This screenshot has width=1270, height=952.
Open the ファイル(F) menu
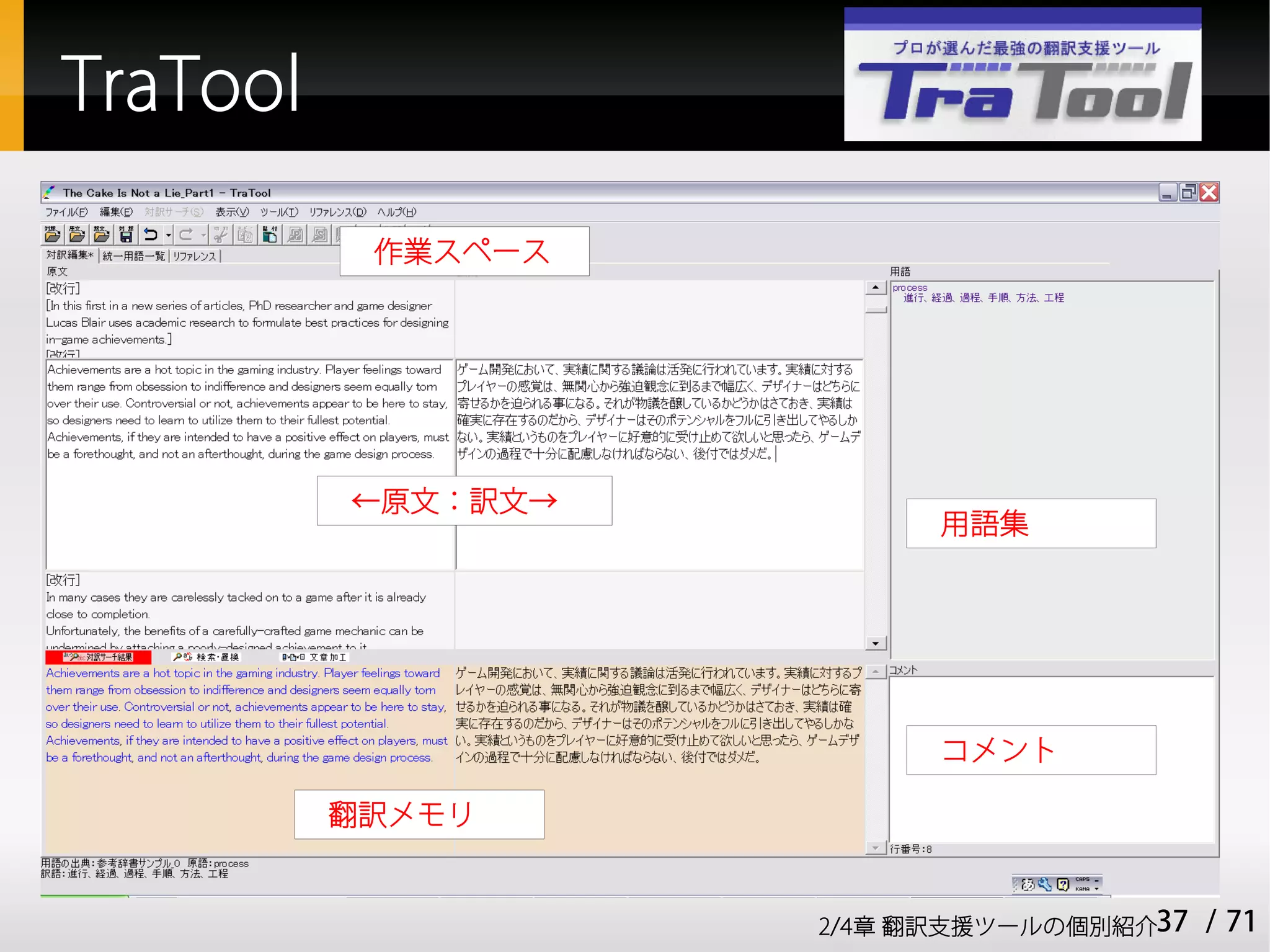click(66, 212)
